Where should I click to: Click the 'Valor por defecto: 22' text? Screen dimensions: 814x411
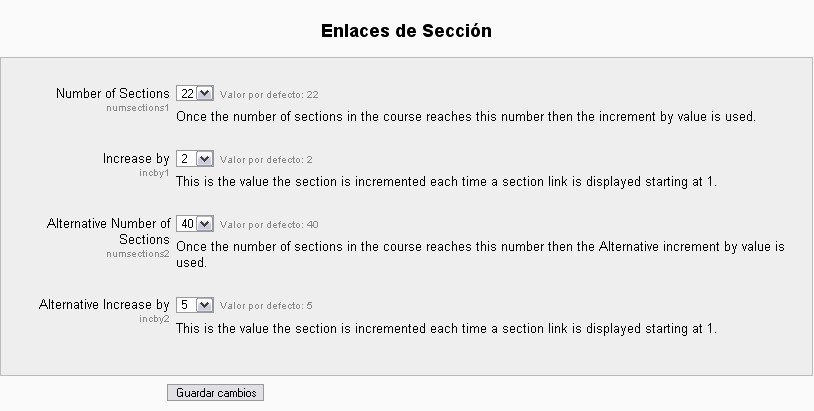point(269,95)
